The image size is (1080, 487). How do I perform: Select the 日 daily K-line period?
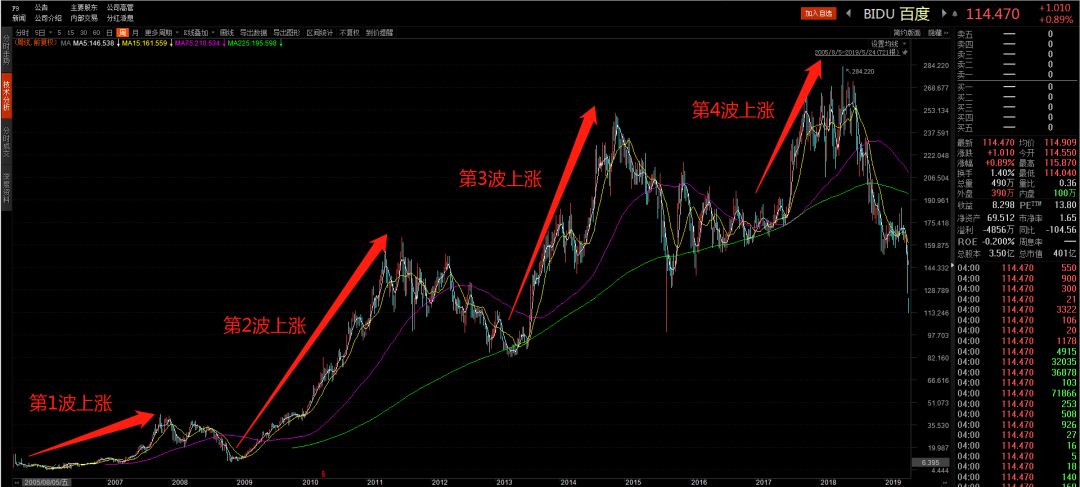click(110, 32)
